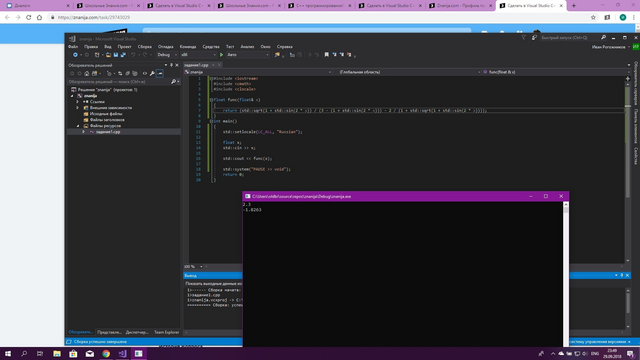Open the x86 platform dropdown

(x=198, y=55)
